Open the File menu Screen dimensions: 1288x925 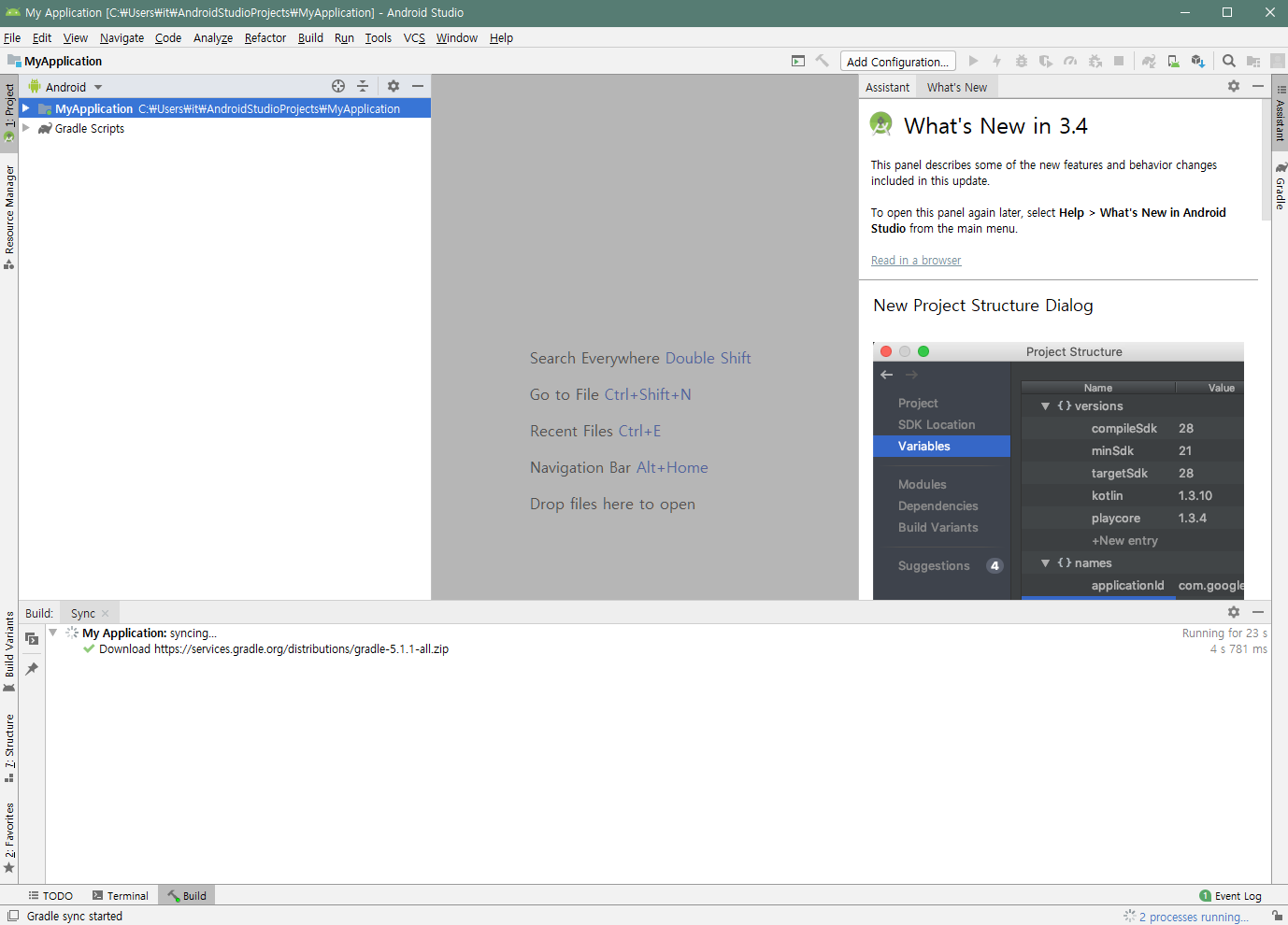pyautogui.click(x=12, y=37)
